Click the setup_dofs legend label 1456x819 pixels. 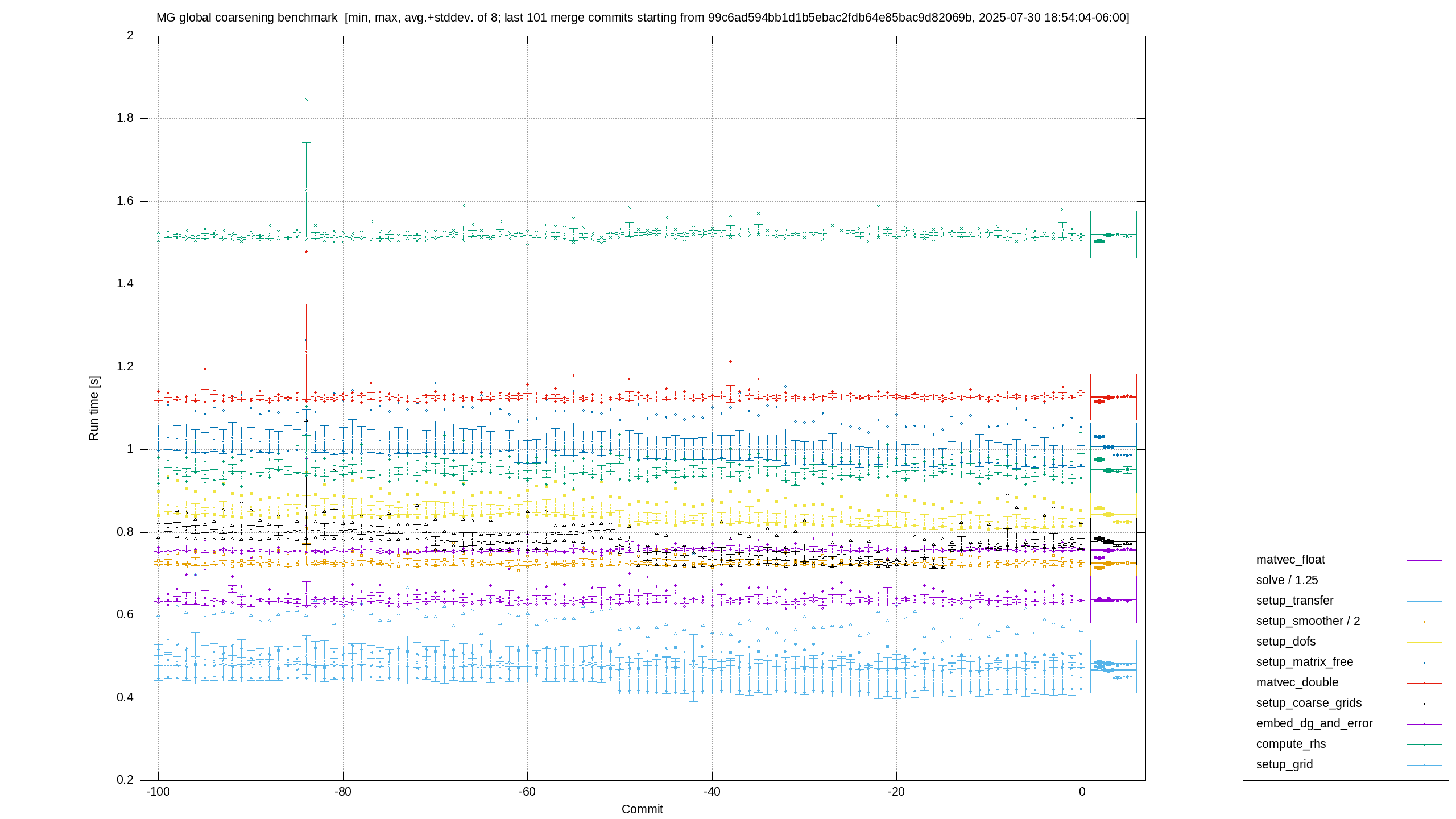[x=1286, y=642]
